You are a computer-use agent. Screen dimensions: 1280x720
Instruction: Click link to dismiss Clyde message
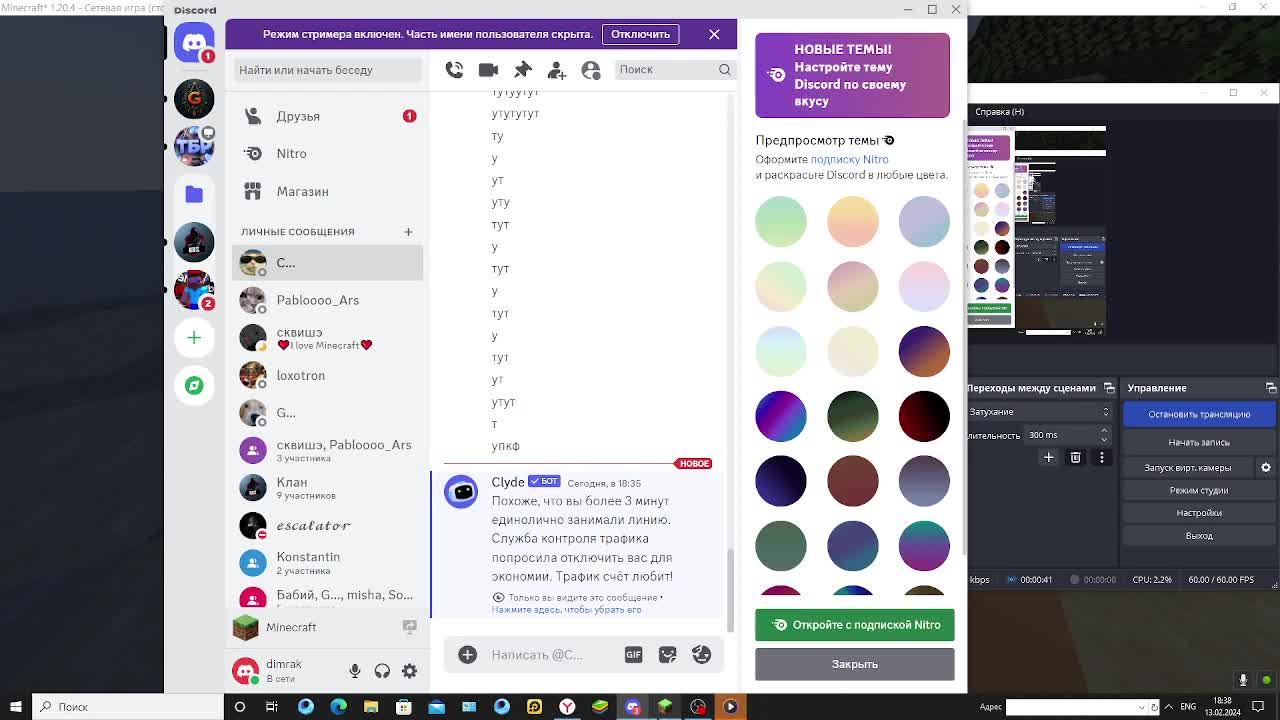567,609
